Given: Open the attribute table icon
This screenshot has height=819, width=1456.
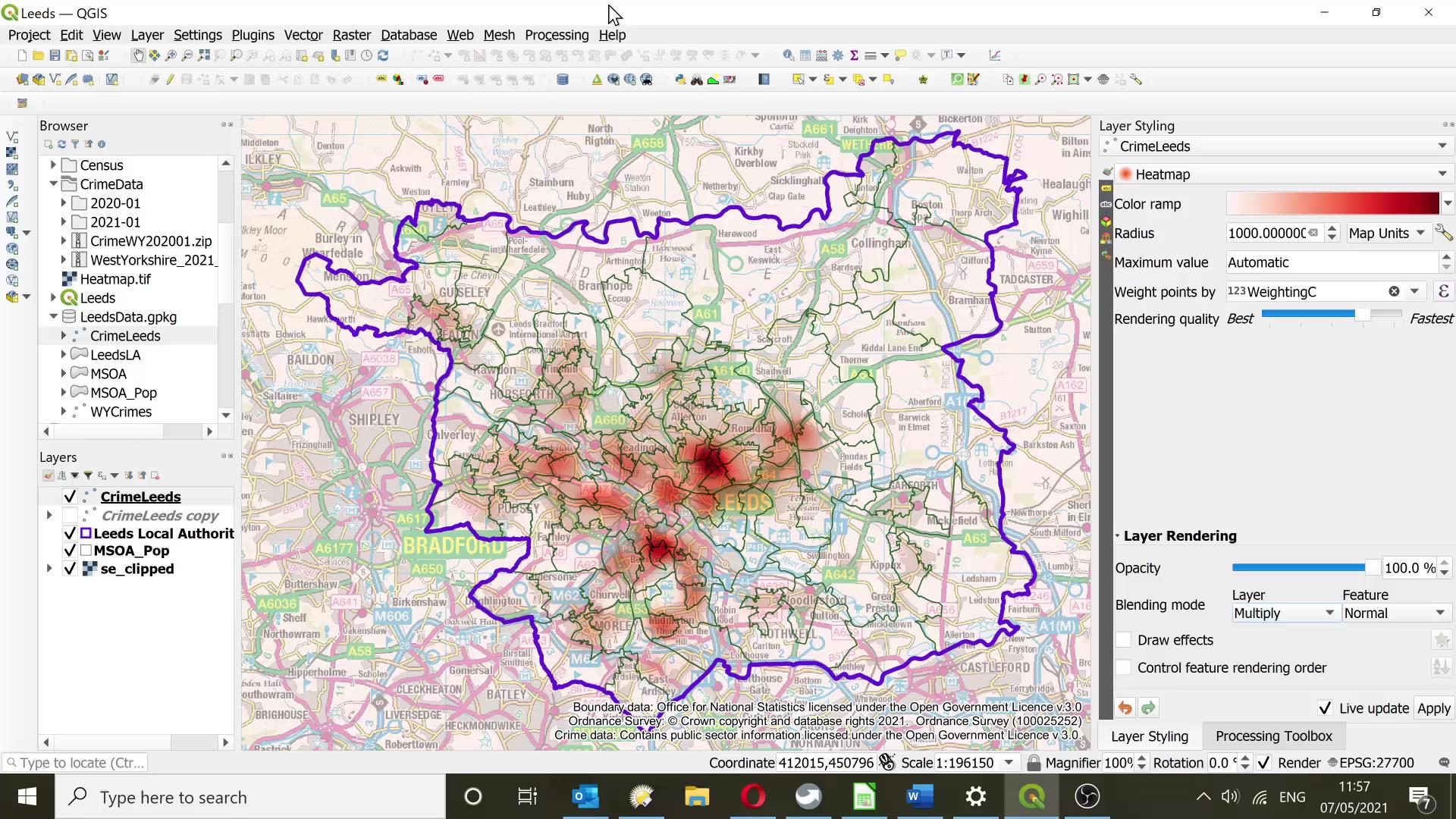Looking at the screenshot, I should [x=804, y=55].
